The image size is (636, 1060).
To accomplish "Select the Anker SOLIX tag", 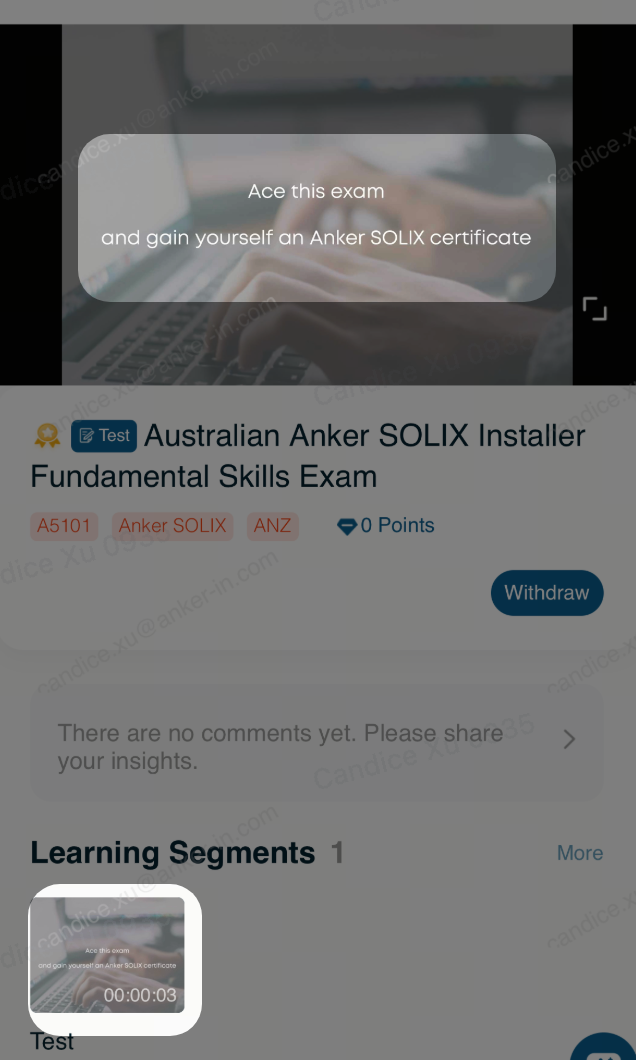I will tap(172, 526).
